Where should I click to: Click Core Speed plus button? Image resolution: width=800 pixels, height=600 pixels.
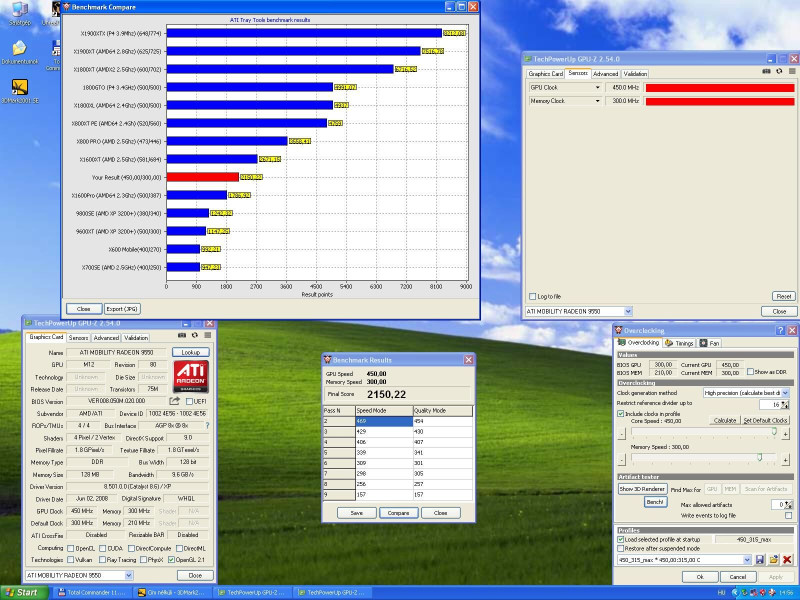coord(786,434)
